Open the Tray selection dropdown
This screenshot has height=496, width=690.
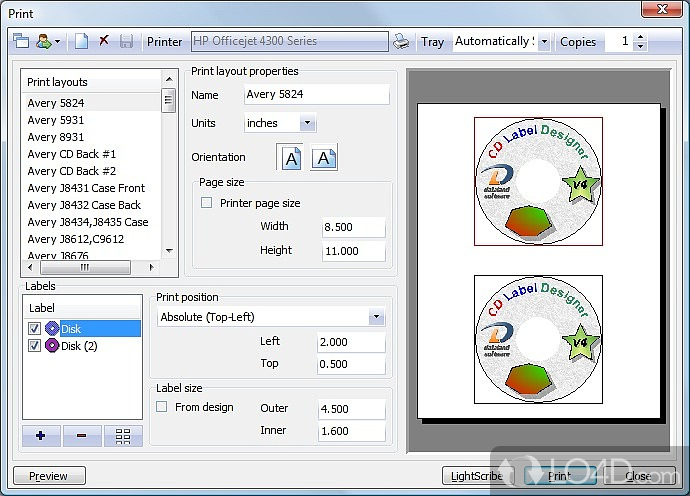tap(543, 42)
